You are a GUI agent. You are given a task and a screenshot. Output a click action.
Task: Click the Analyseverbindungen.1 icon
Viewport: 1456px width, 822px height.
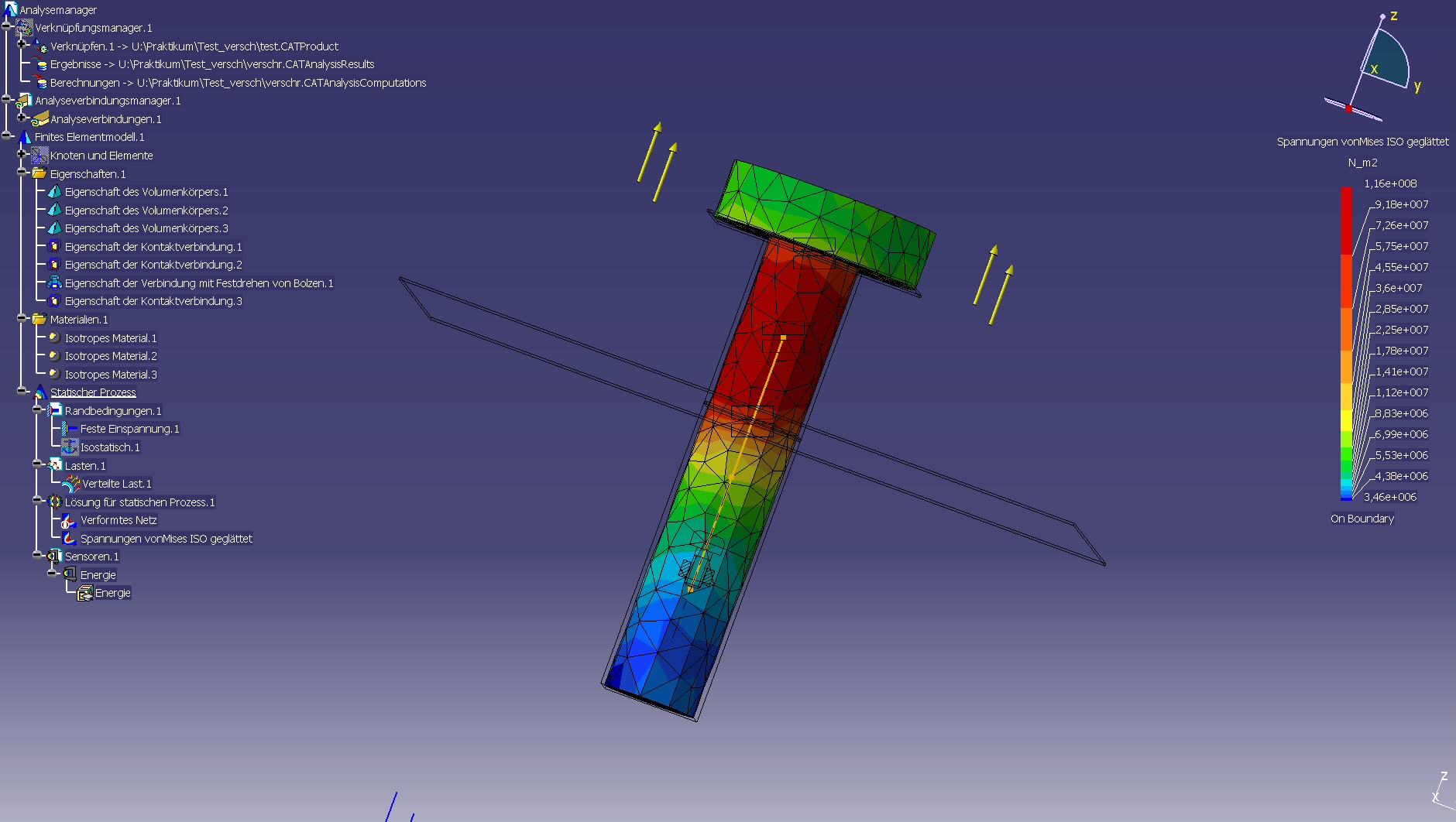coord(39,118)
